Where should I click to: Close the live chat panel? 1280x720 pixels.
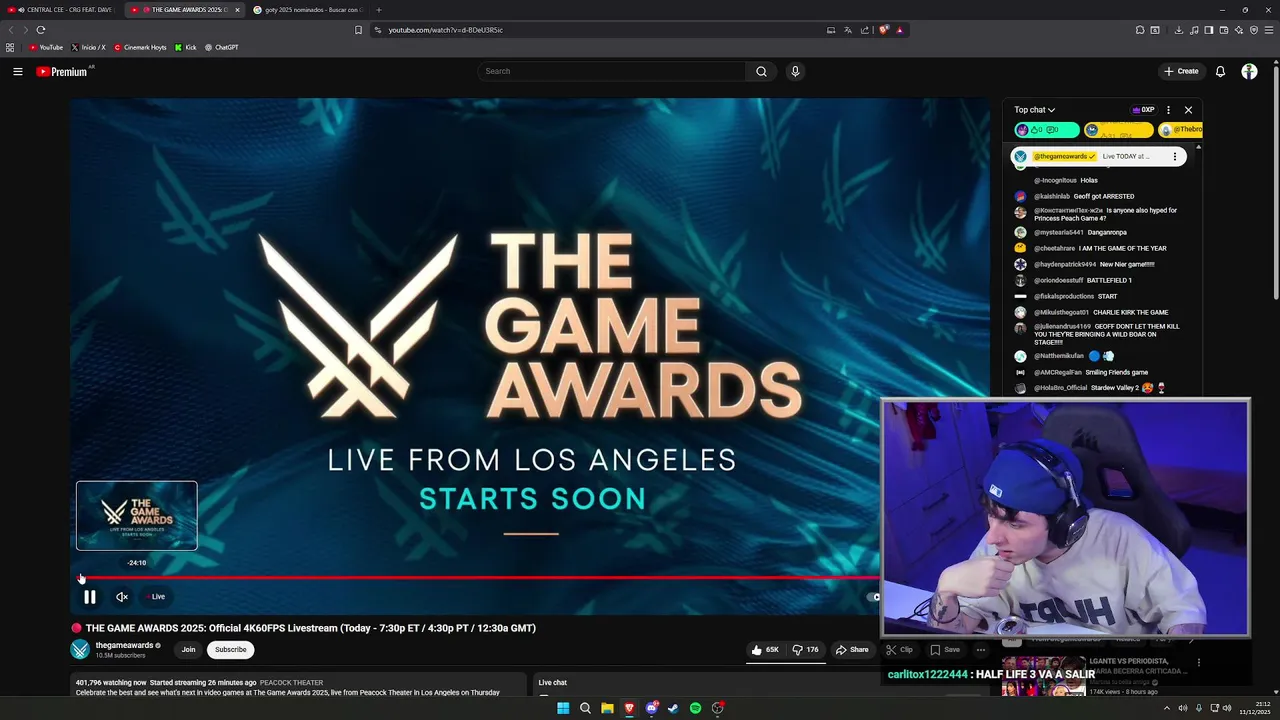pos(1188,110)
